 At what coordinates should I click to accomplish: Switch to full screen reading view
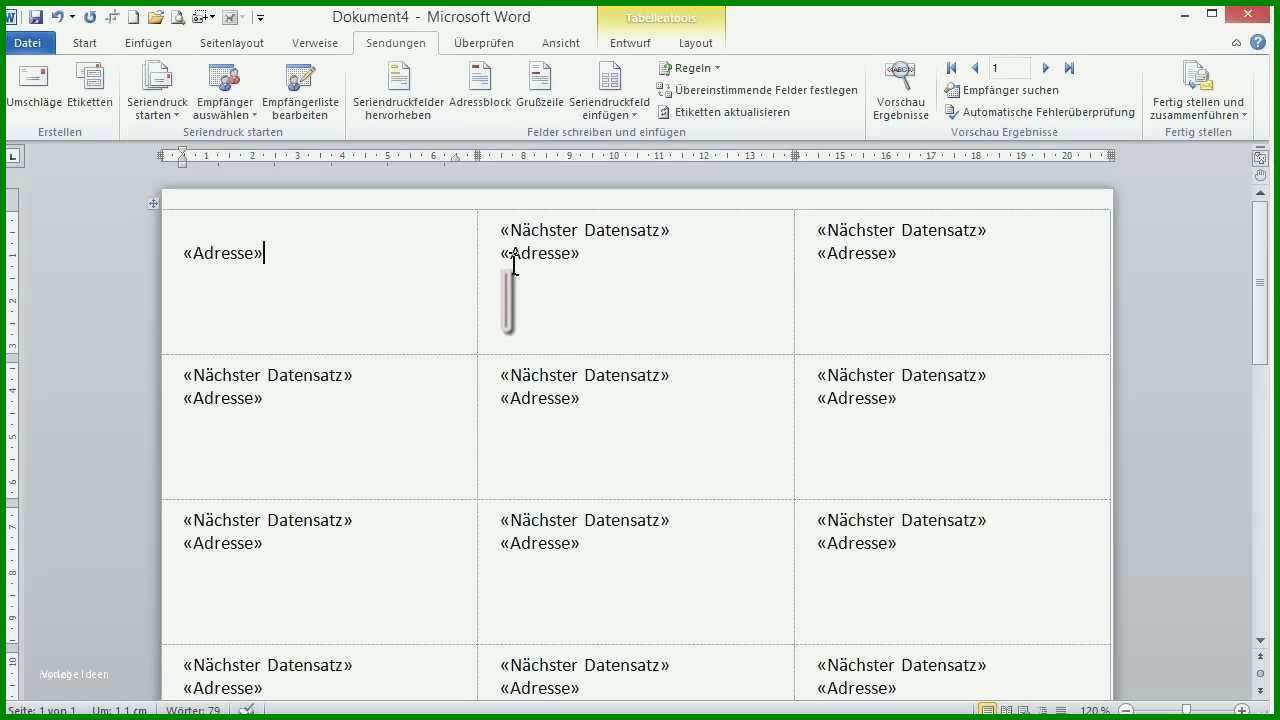(1007, 710)
